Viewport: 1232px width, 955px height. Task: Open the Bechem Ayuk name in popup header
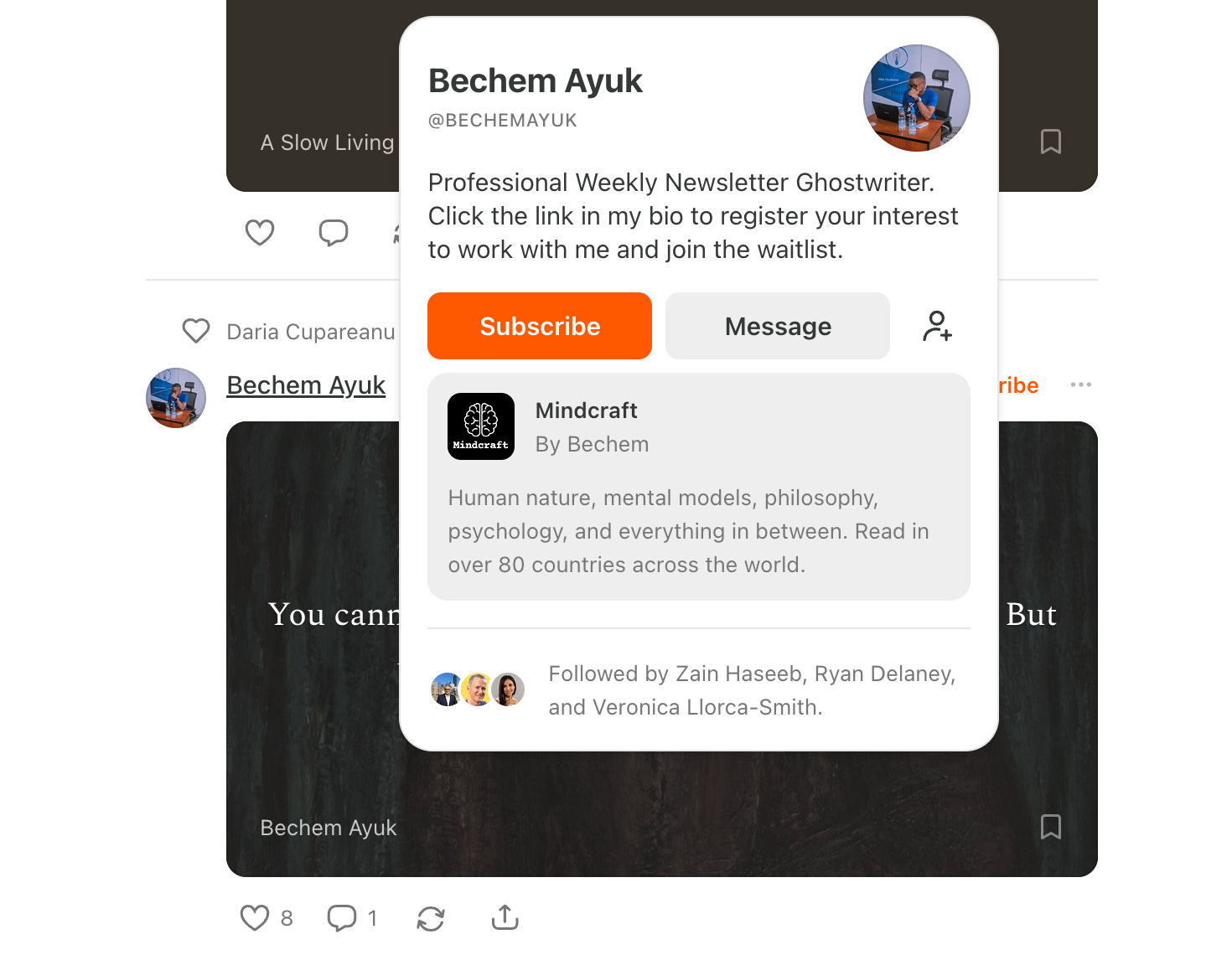[x=535, y=81]
